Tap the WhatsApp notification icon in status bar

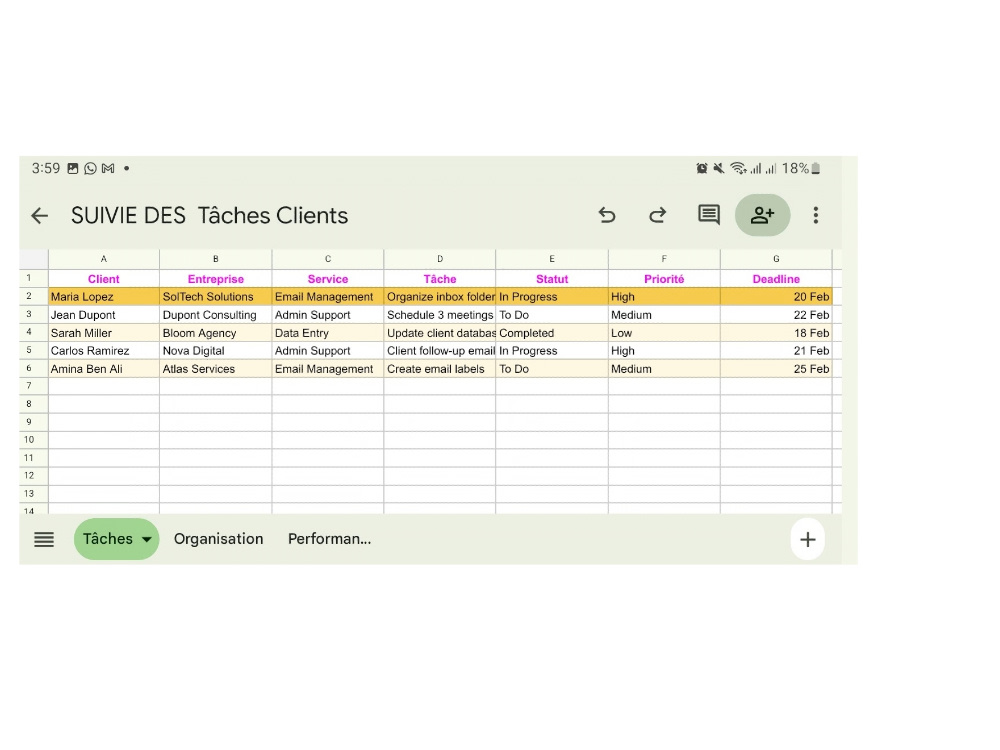coord(91,168)
